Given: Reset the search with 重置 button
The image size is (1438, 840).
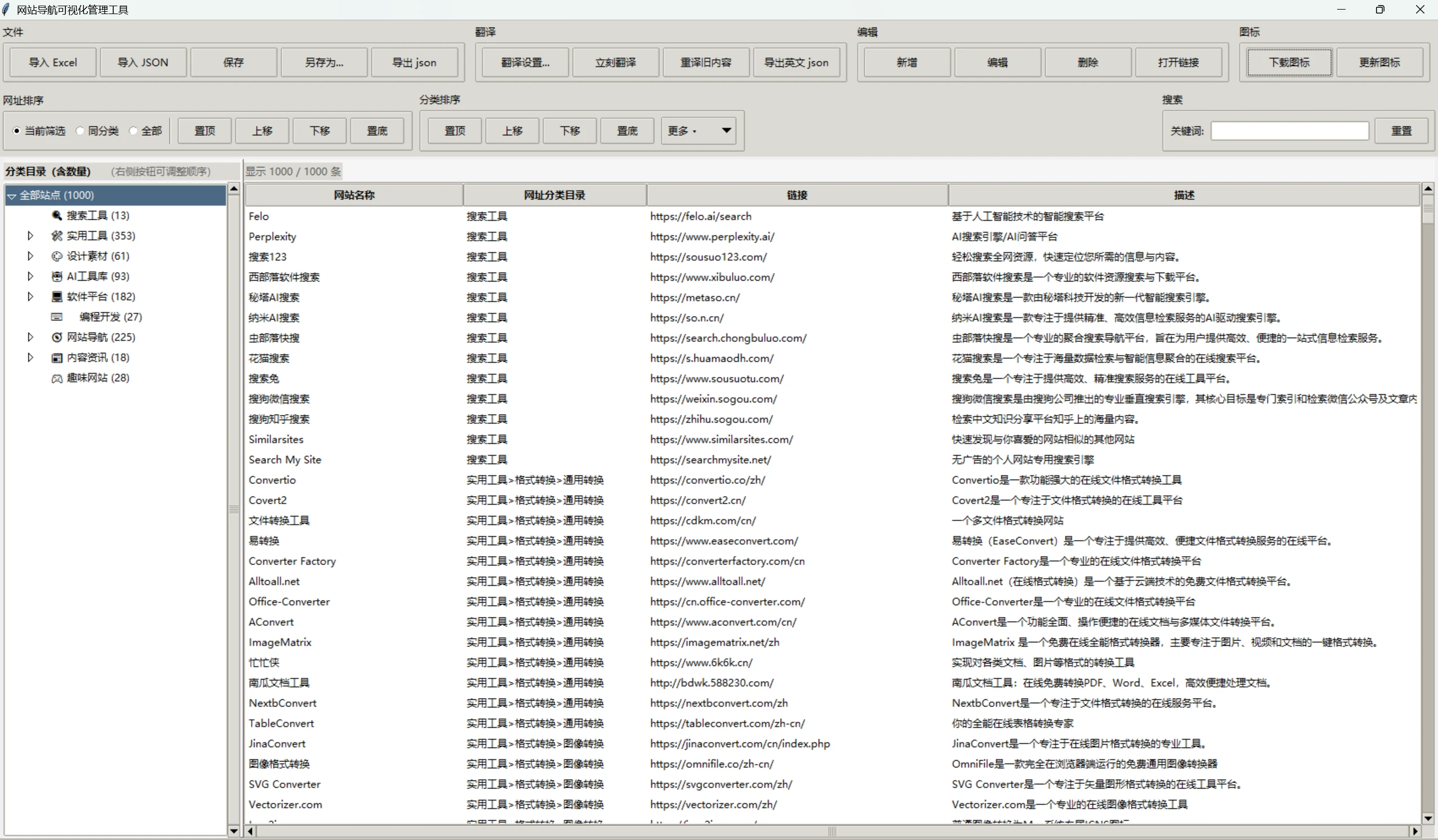Looking at the screenshot, I should point(1401,131).
